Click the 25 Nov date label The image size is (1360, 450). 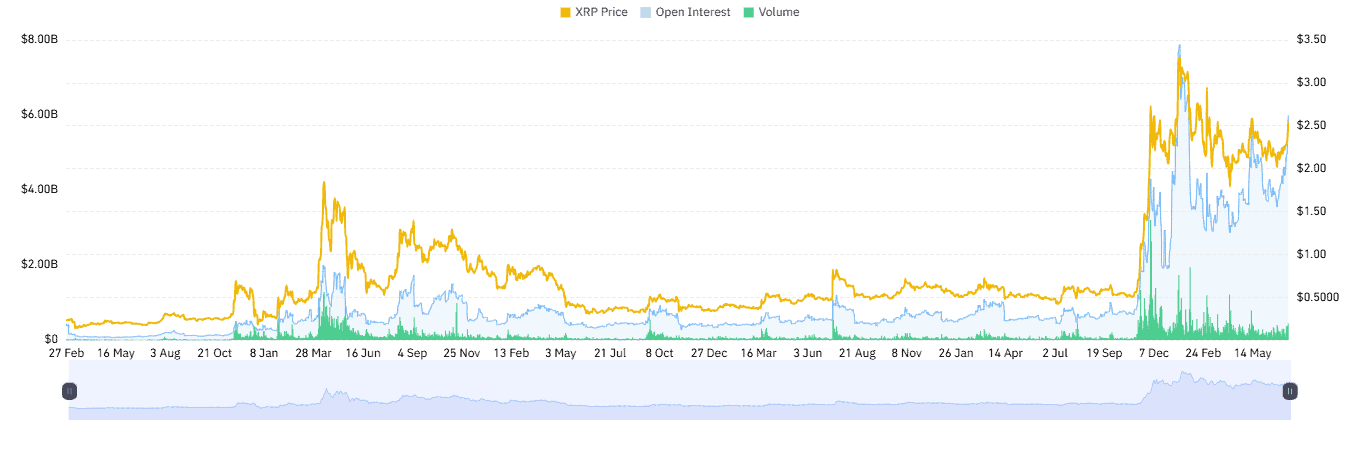pyautogui.click(x=462, y=353)
